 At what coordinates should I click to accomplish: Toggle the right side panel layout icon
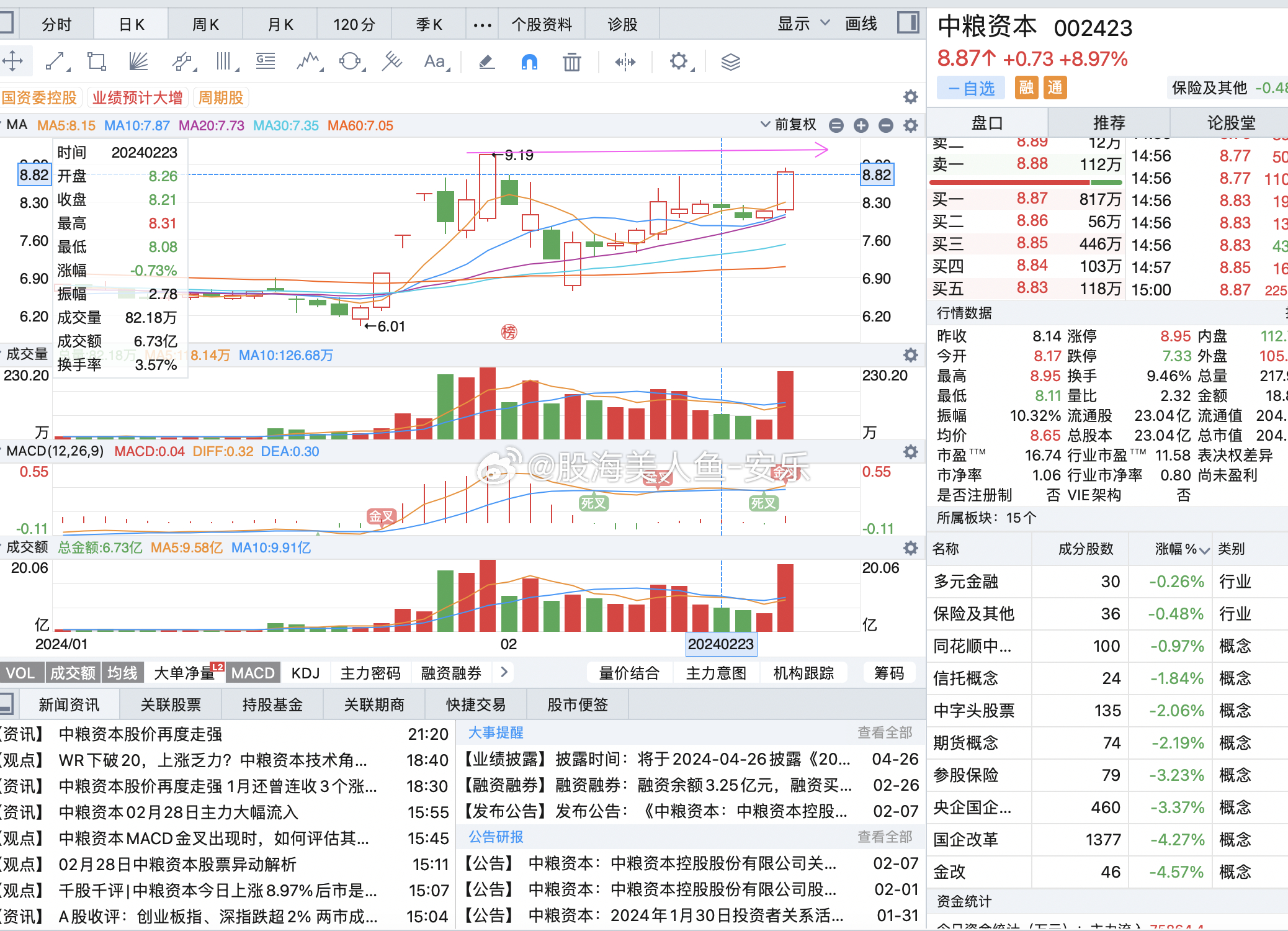pyautogui.click(x=908, y=23)
